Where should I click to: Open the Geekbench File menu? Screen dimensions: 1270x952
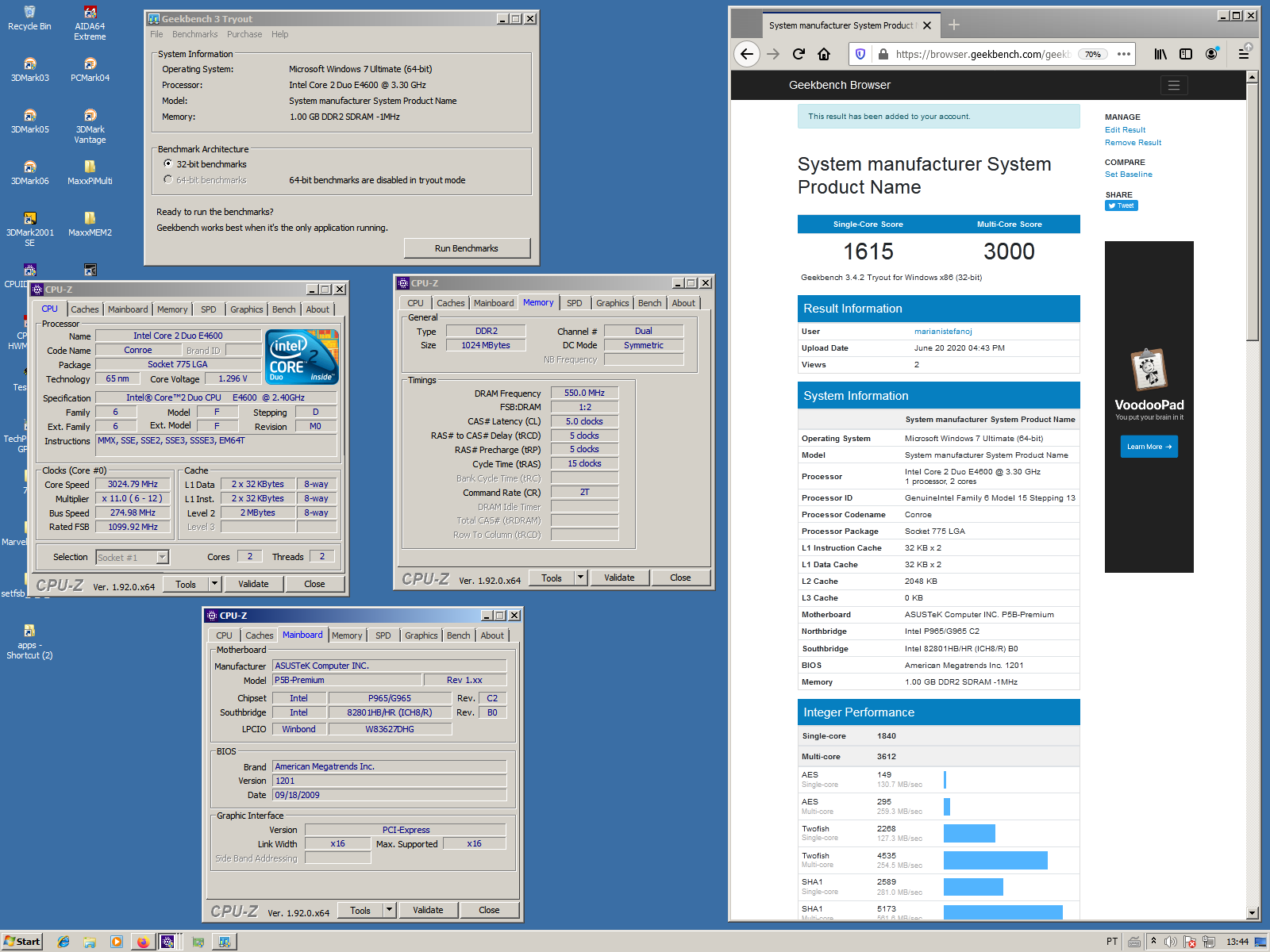coord(156,34)
